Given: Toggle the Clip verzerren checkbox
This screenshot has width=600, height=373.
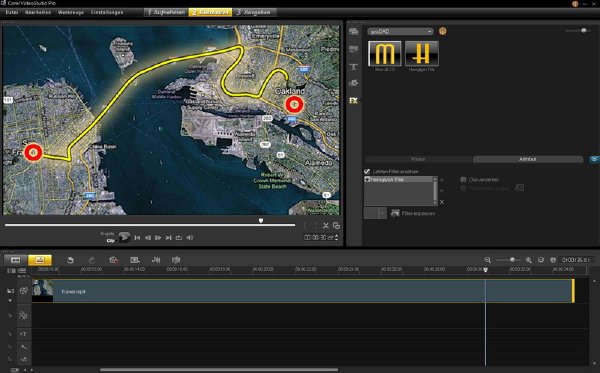Looking at the screenshot, I should pos(463,179).
